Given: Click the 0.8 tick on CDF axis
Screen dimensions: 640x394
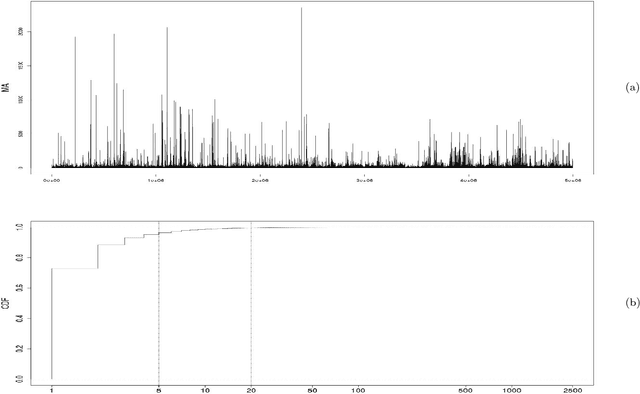Looking at the screenshot, I should (x=20, y=258).
